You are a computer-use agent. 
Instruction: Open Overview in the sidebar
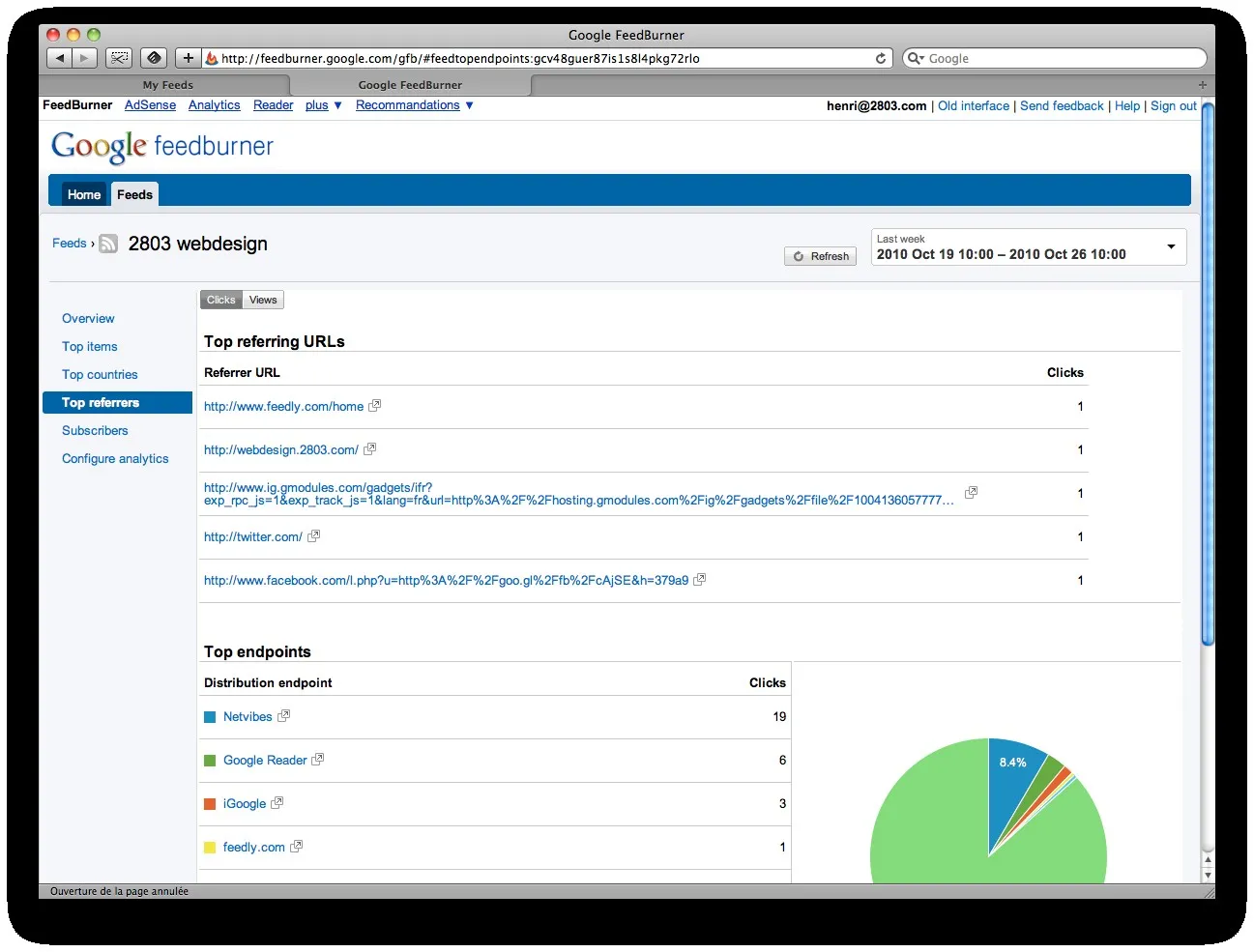[88, 318]
